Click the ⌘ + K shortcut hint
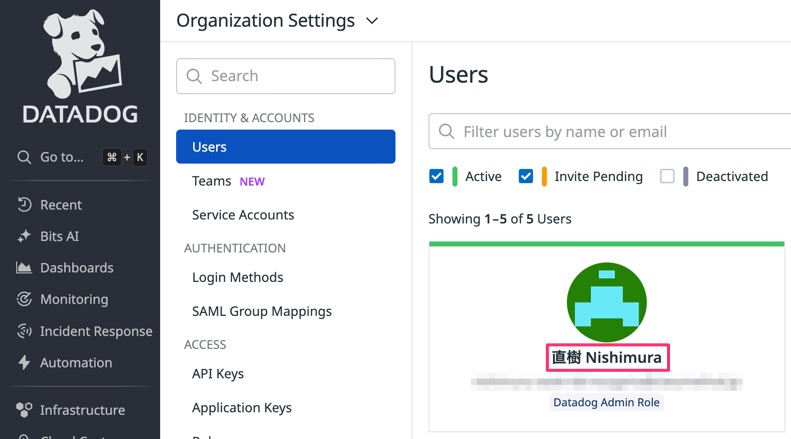791x439 pixels. (x=125, y=157)
